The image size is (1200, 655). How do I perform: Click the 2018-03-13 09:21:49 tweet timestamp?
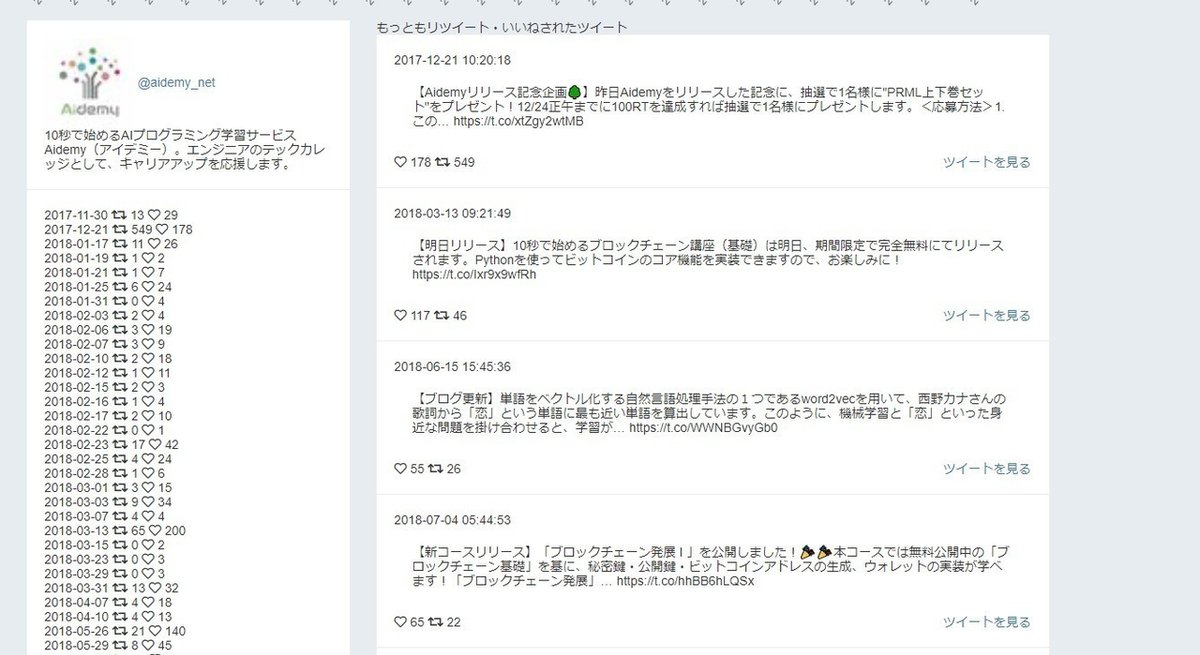click(x=452, y=213)
